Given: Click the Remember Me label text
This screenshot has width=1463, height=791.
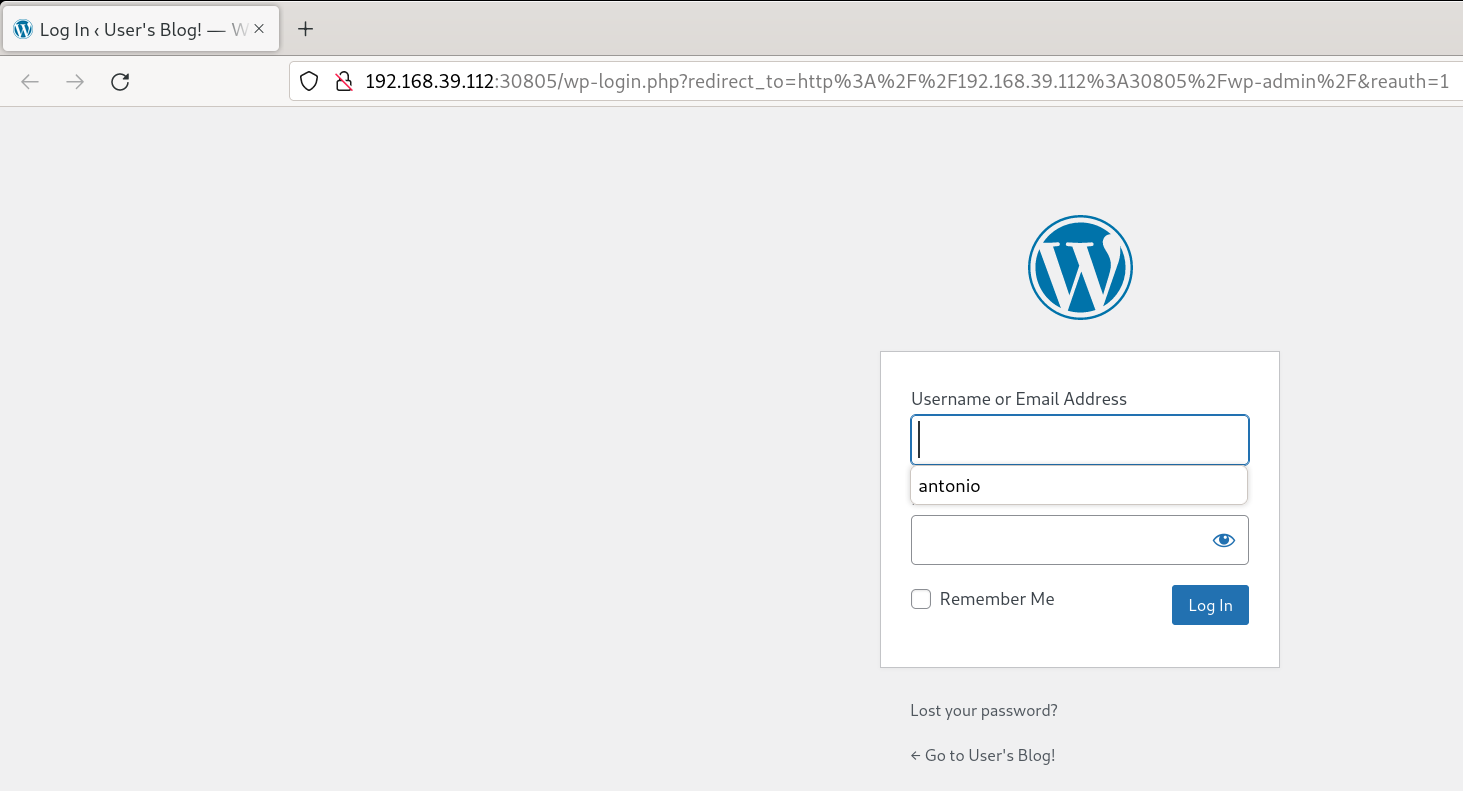Looking at the screenshot, I should click(996, 599).
